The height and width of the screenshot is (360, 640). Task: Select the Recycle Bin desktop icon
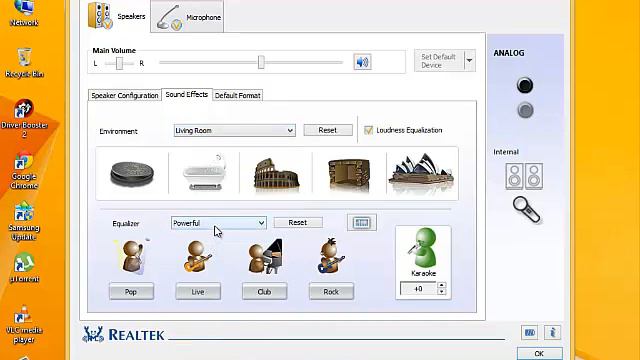click(24, 63)
